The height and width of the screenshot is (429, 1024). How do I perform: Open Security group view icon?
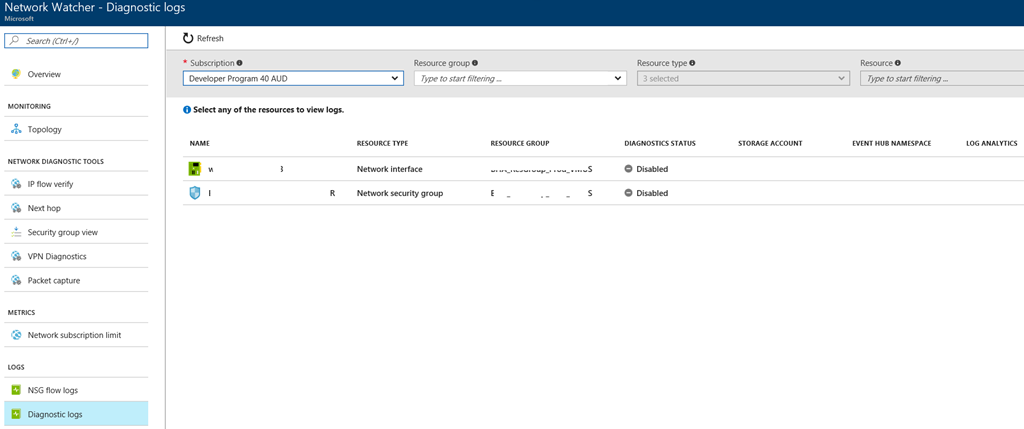(16, 232)
